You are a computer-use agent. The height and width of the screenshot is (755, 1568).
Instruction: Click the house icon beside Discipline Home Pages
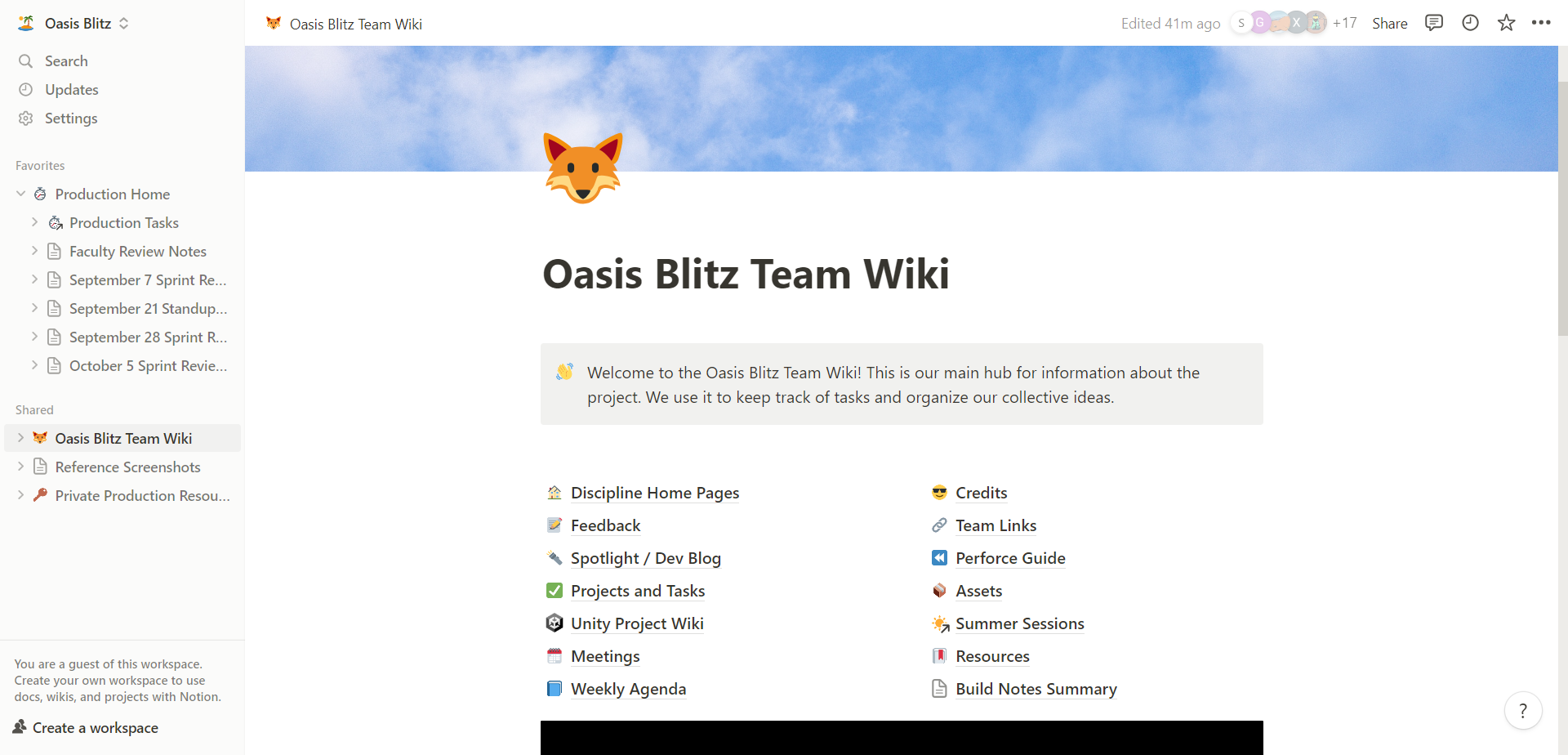pos(555,493)
